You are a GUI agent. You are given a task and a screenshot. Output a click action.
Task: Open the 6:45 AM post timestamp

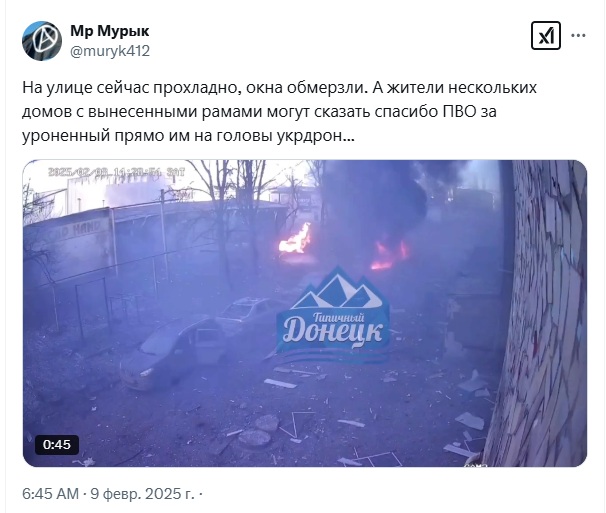(x=50, y=494)
